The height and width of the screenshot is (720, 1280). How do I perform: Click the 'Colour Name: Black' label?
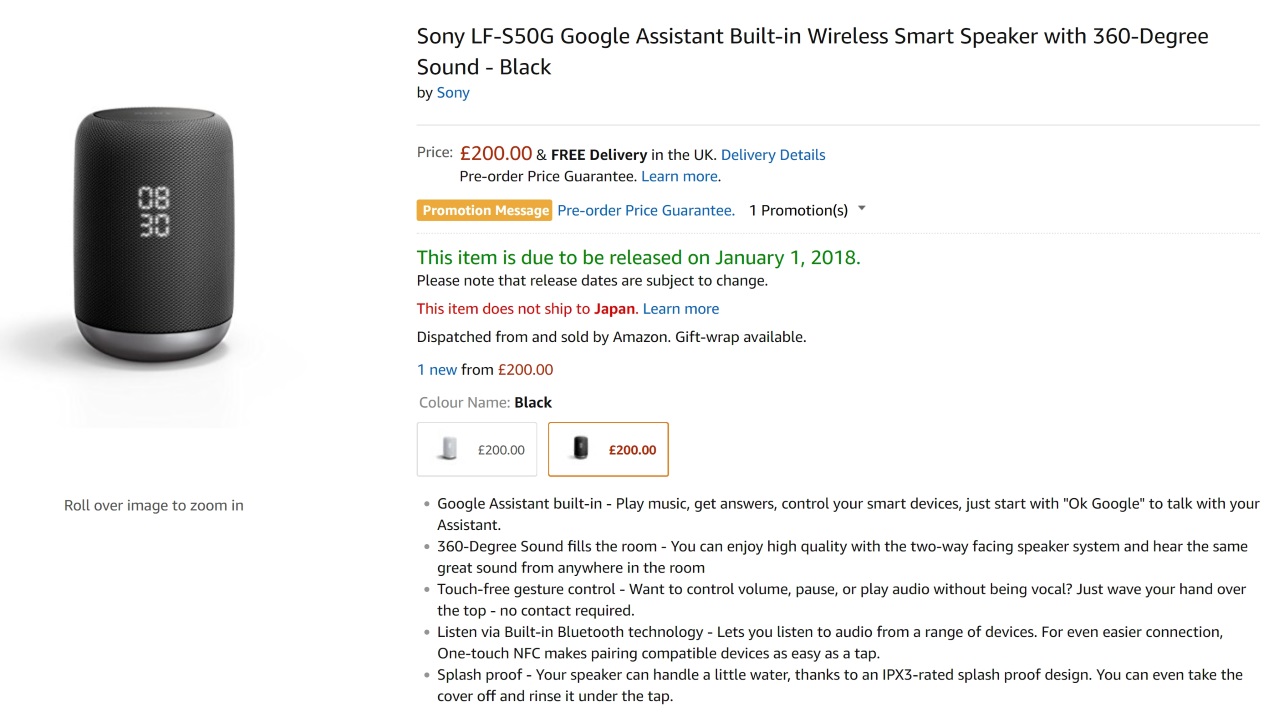click(485, 403)
